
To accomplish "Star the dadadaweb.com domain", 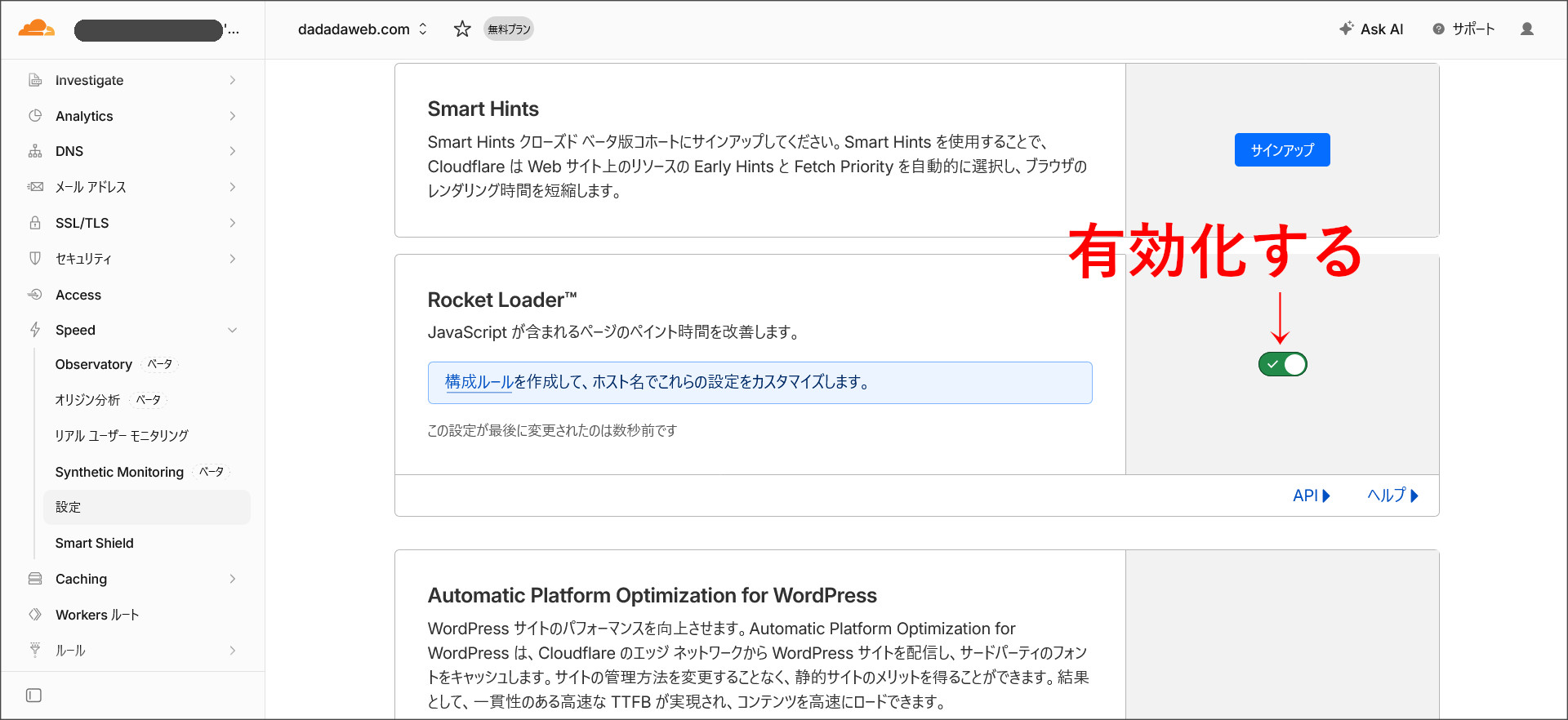I will 462,29.
